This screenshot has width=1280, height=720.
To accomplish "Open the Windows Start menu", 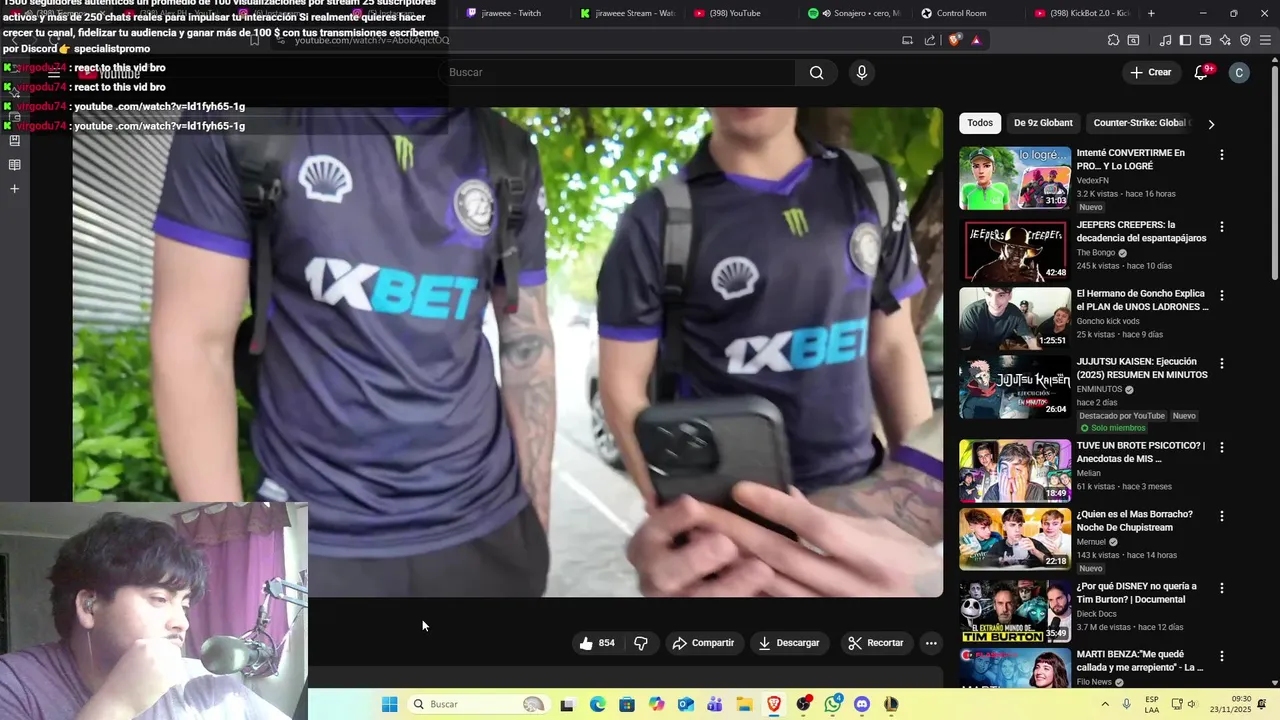I will click(x=390, y=704).
